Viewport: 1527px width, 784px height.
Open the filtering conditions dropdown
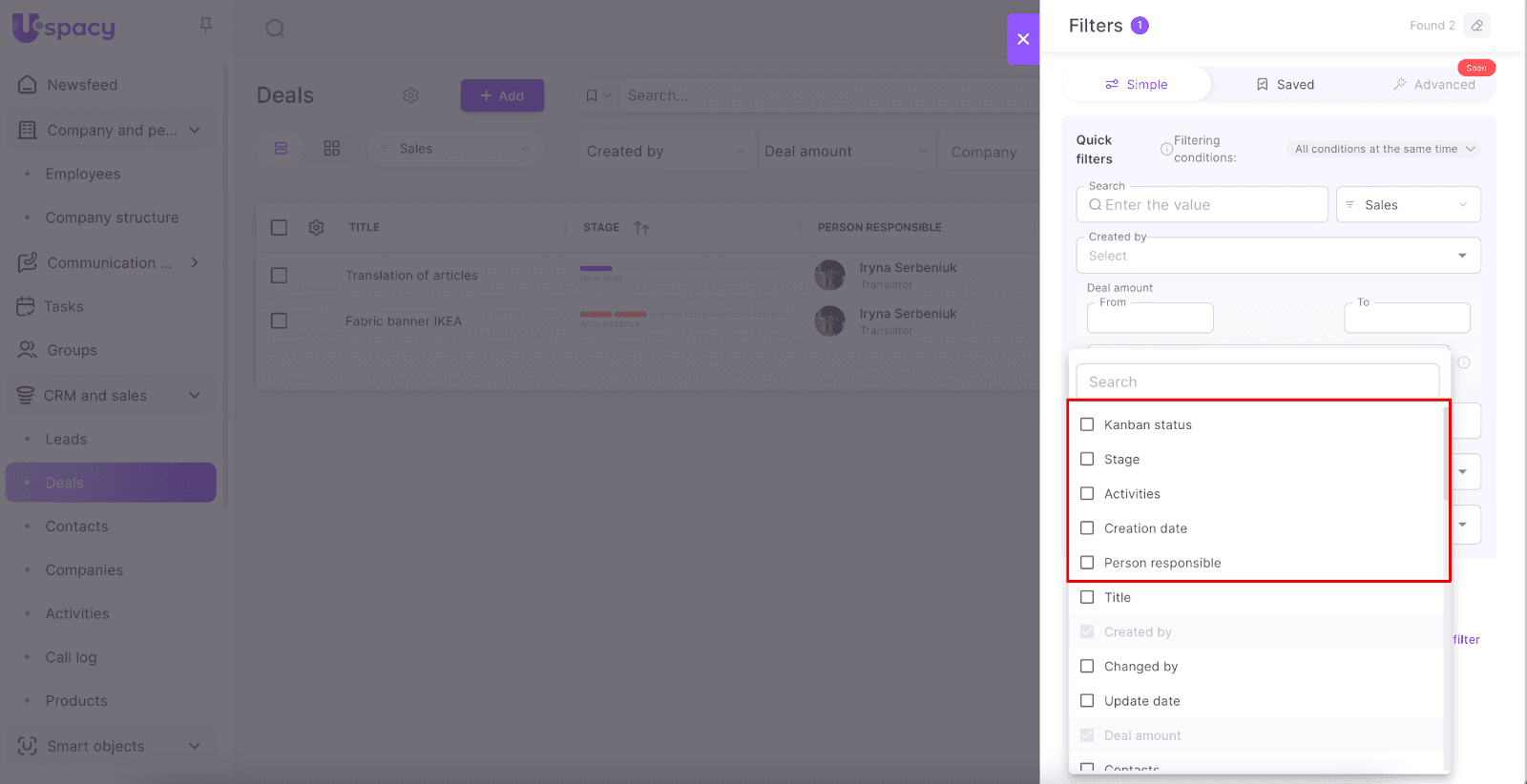pyautogui.click(x=1384, y=150)
